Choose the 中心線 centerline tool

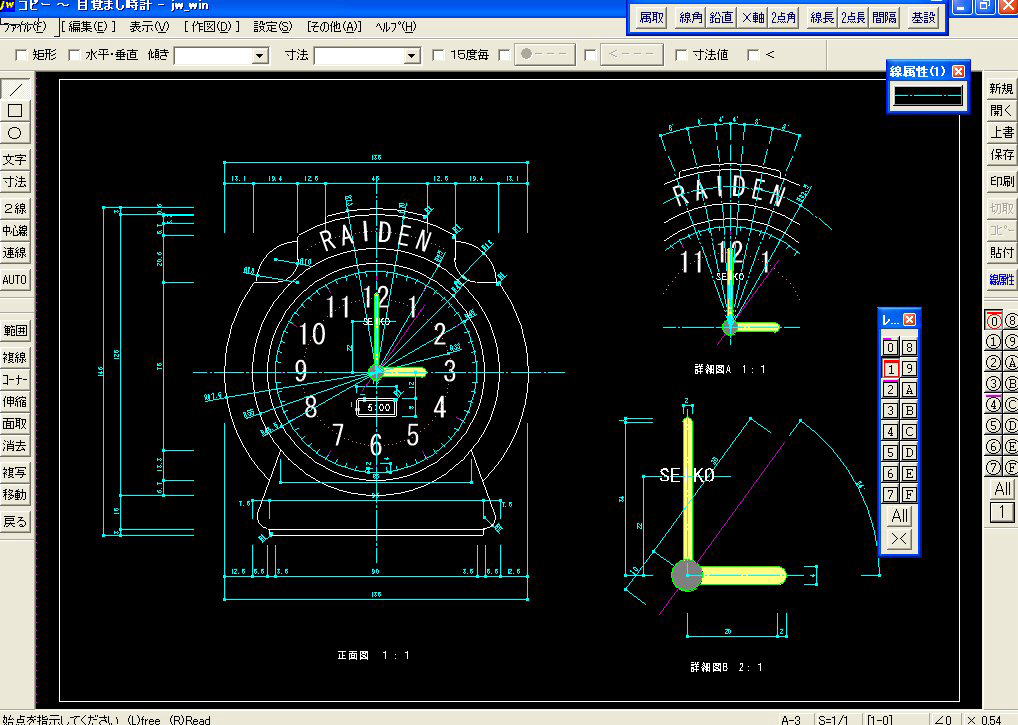click(x=15, y=230)
